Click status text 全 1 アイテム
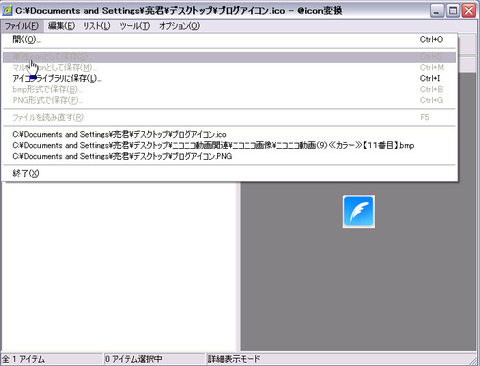Screen dimensions: 480x366 (x=23, y=359)
